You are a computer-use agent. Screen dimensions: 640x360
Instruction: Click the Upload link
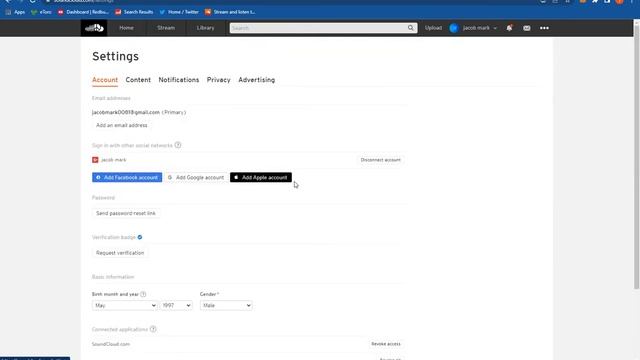[x=433, y=28]
